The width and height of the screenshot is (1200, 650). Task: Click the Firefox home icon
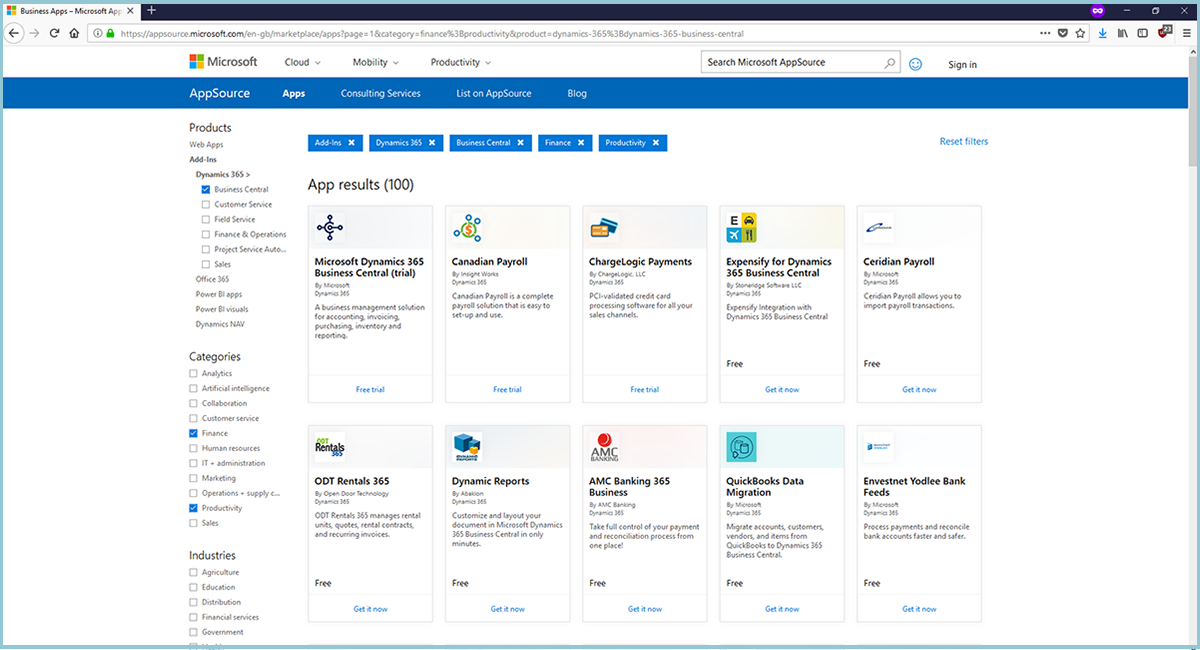click(x=74, y=33)
